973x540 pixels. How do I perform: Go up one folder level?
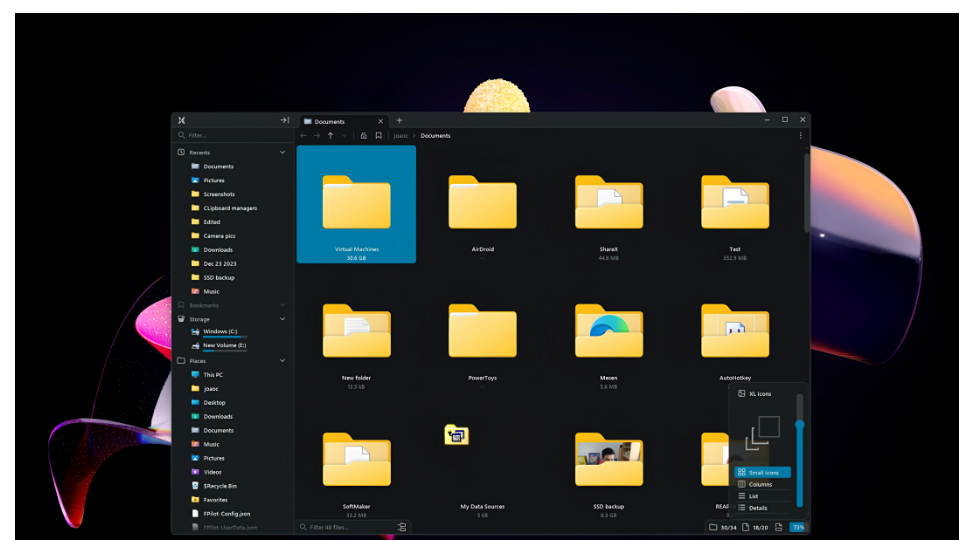(331, 135)
